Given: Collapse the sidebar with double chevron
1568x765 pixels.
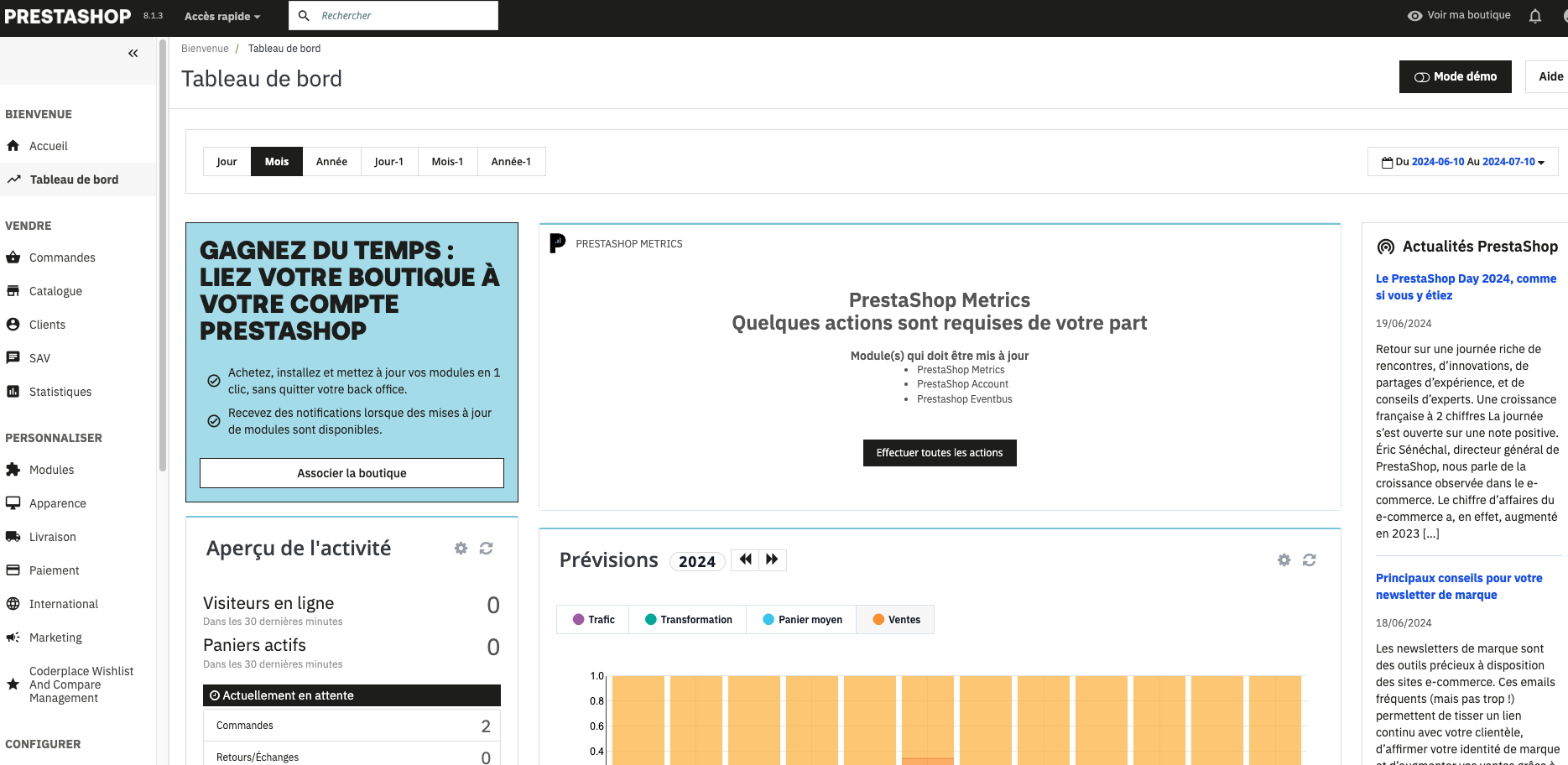Looking at the screenshot, I should [133, 53].
